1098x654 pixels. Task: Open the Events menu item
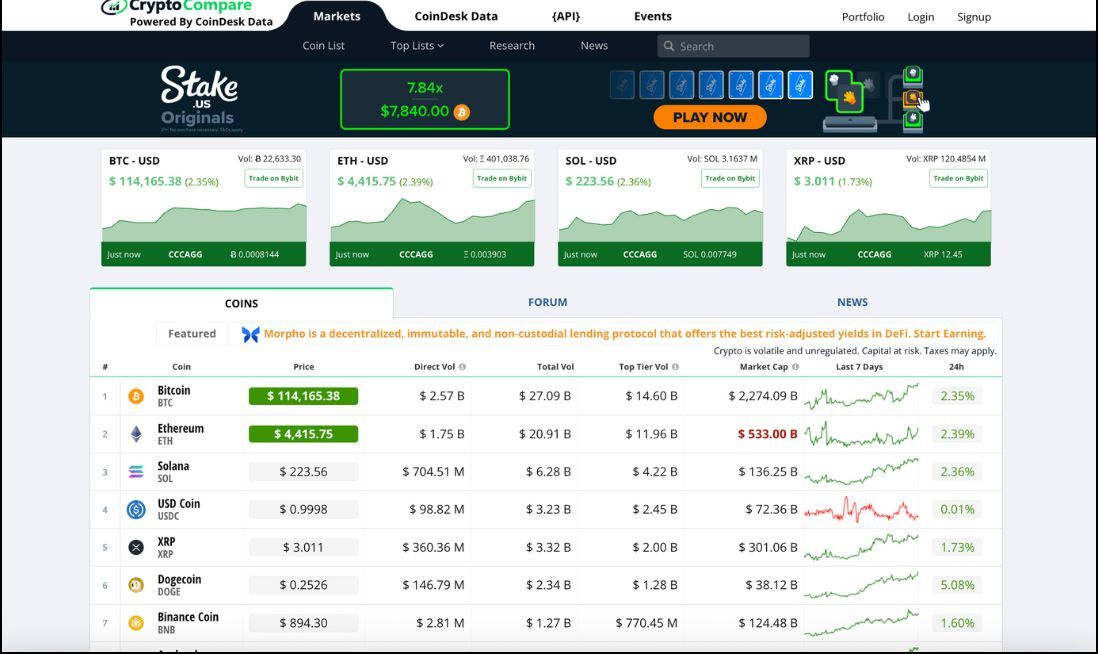point(653,16)
